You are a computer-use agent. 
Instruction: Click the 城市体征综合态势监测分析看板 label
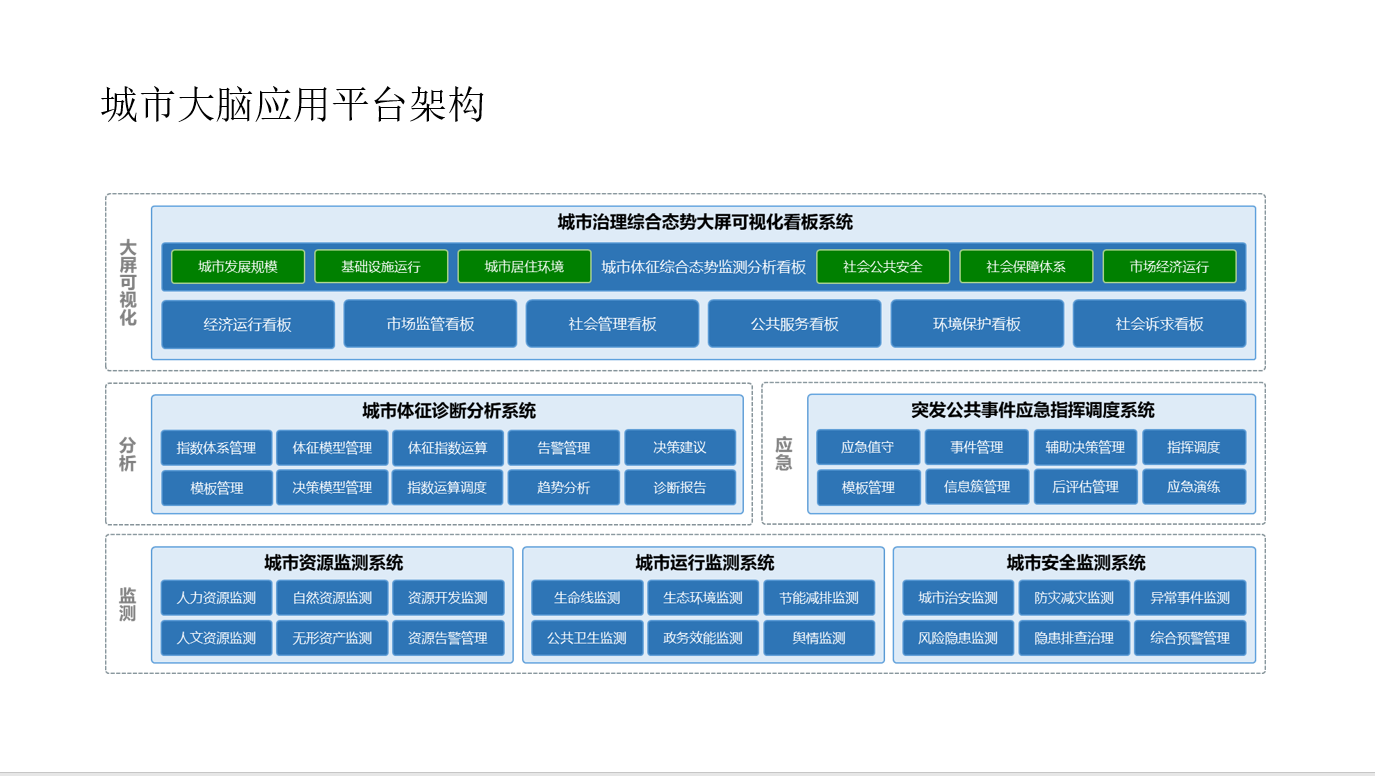point(704,267)
